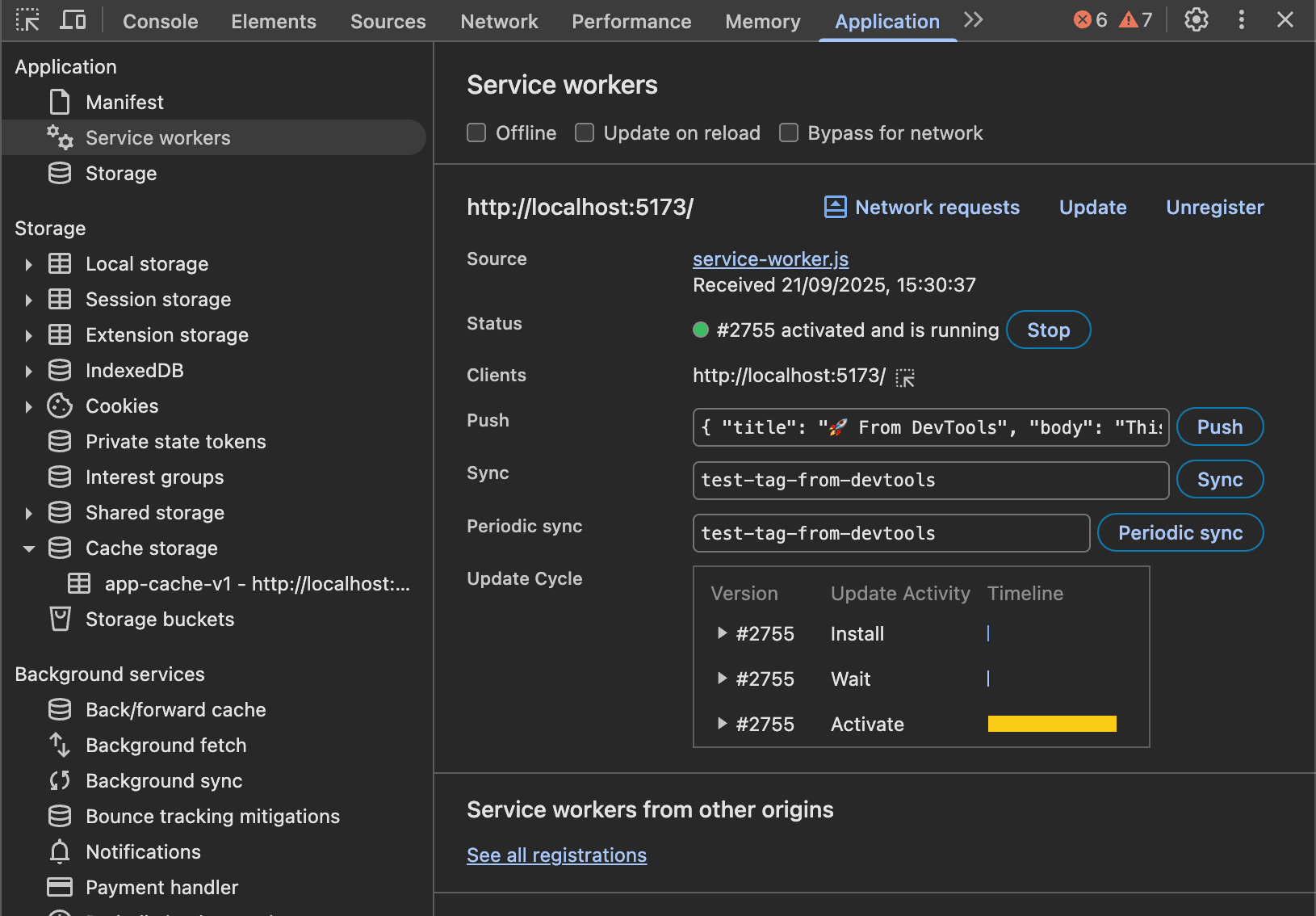The width and height of the screenshot is (1316, 916).
Task: Switch to the Sources tab
Action: pyautogui.click(x=388, y=22)
